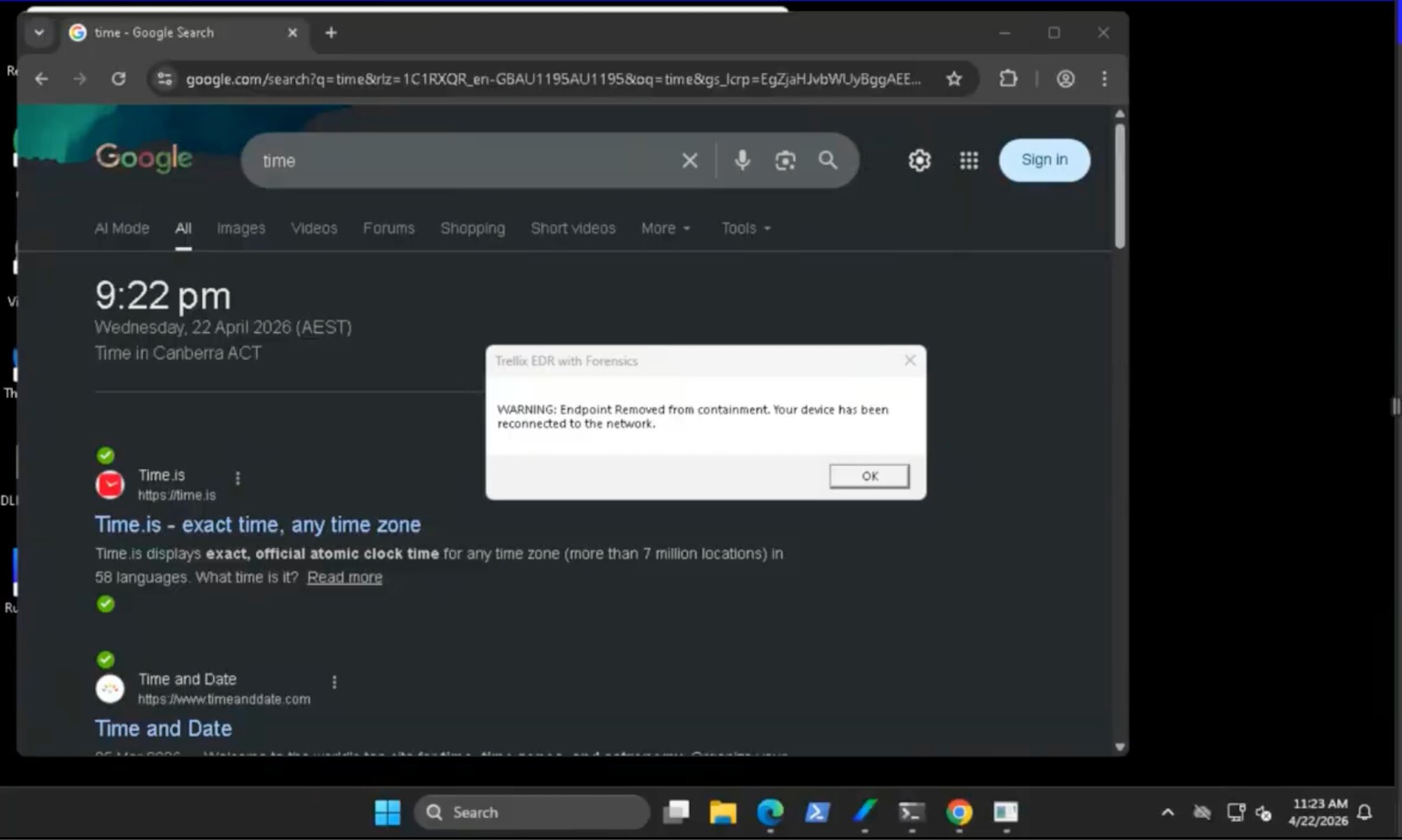Clear the search box with the X
Image resolution: width=1402 pixels, height=840 pixels.
[x=689, y=160]
